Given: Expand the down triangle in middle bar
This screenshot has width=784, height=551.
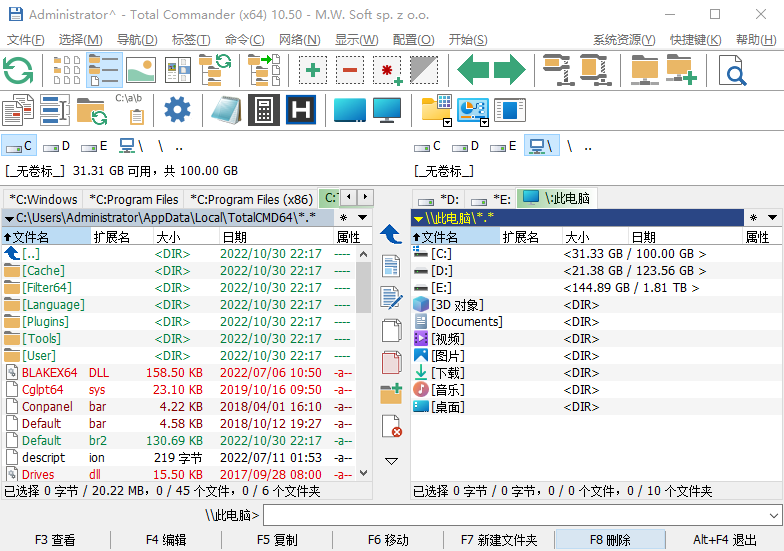Looking at the screenshot, I should [391, 461].
